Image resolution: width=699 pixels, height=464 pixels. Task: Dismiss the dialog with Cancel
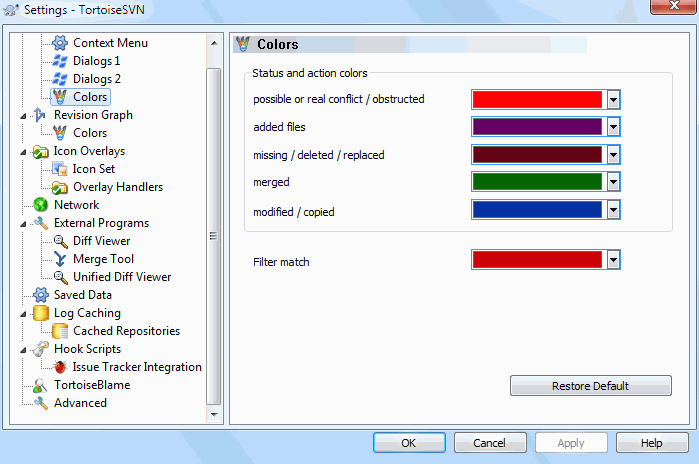490,443
